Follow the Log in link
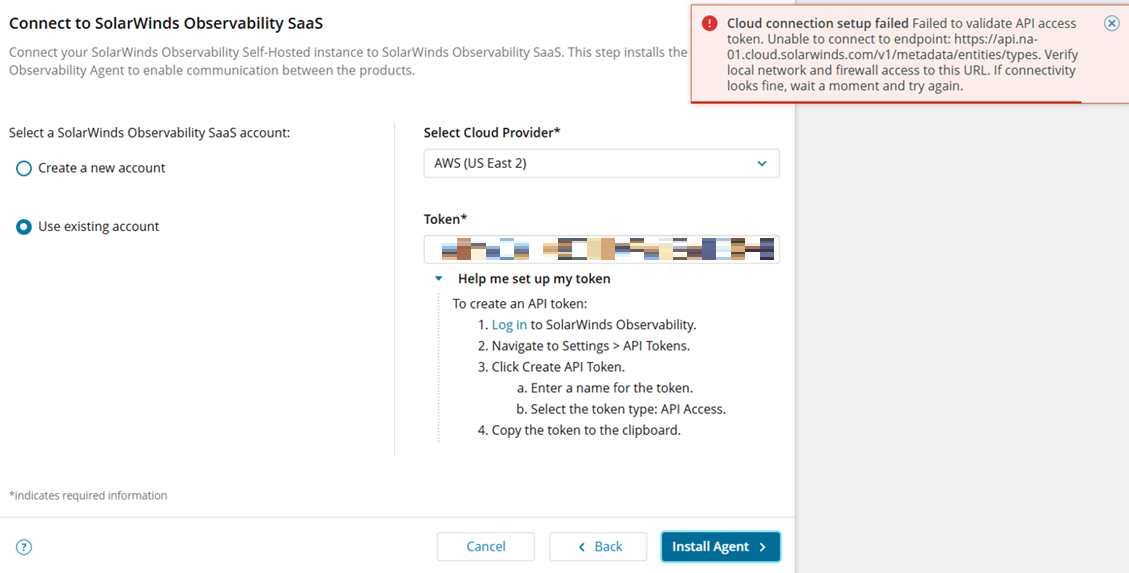The width and height of the screenshot is (1129, 573). (509, 325)
